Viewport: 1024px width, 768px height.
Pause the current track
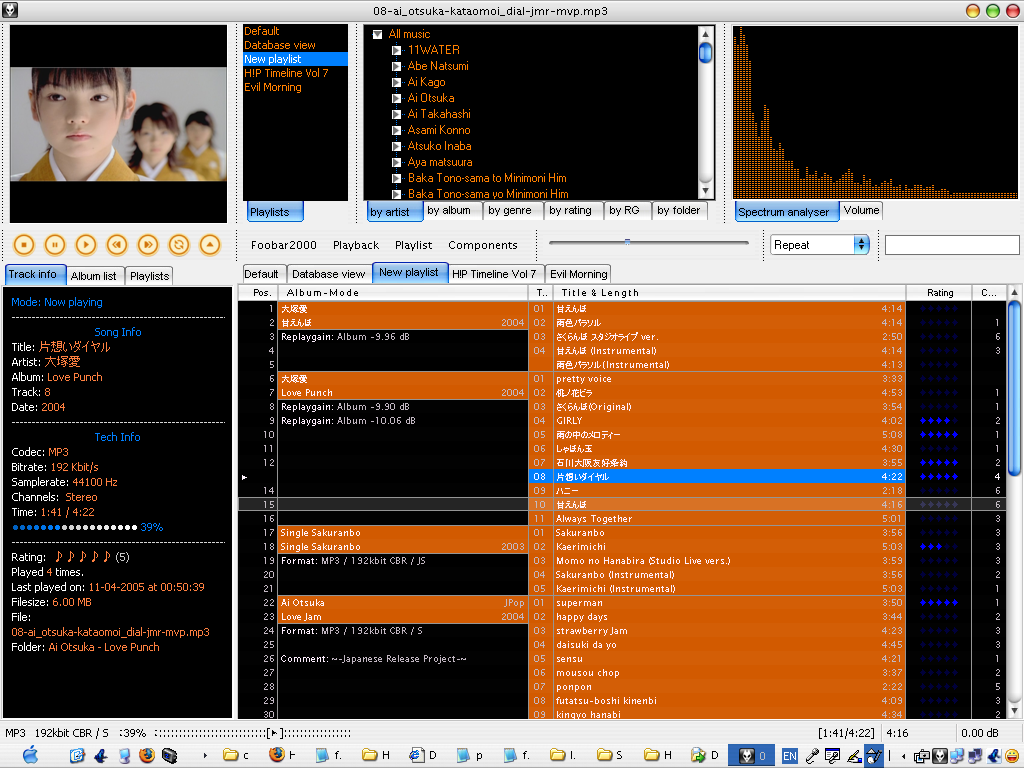pos(55,244)
